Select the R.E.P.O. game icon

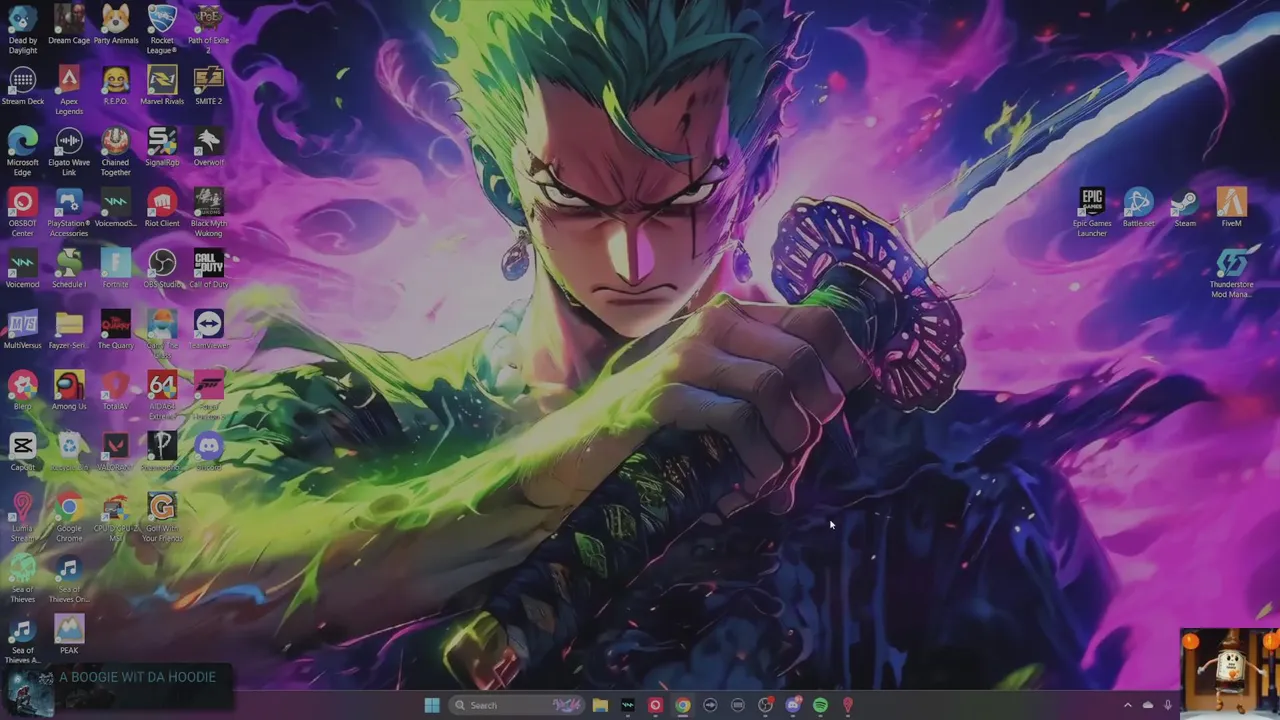tap(115, 80)
